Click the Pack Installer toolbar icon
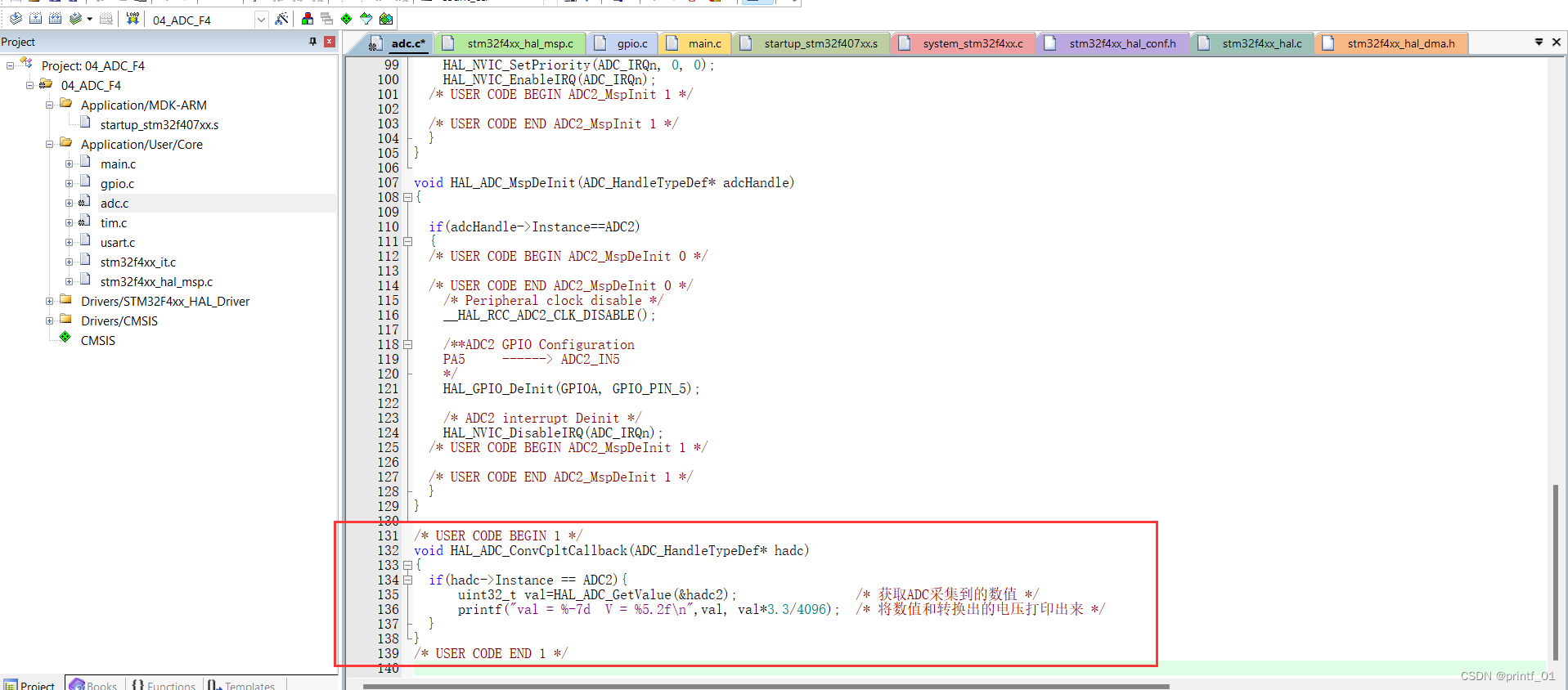Image resolution: width=1568 pixels, height=690 pixels. pos(386,18)
